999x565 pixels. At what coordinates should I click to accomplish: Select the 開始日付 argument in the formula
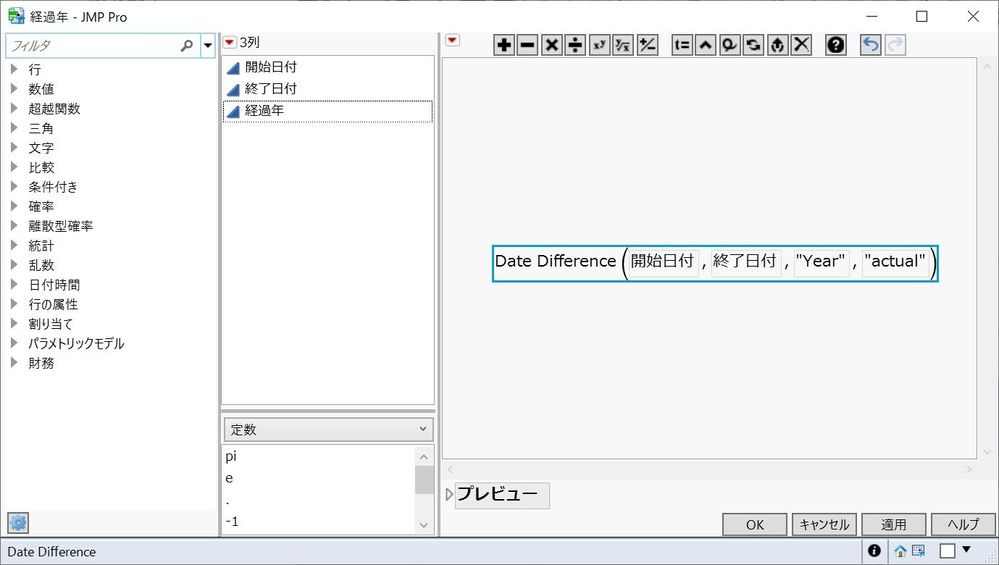tap(662, 261)
